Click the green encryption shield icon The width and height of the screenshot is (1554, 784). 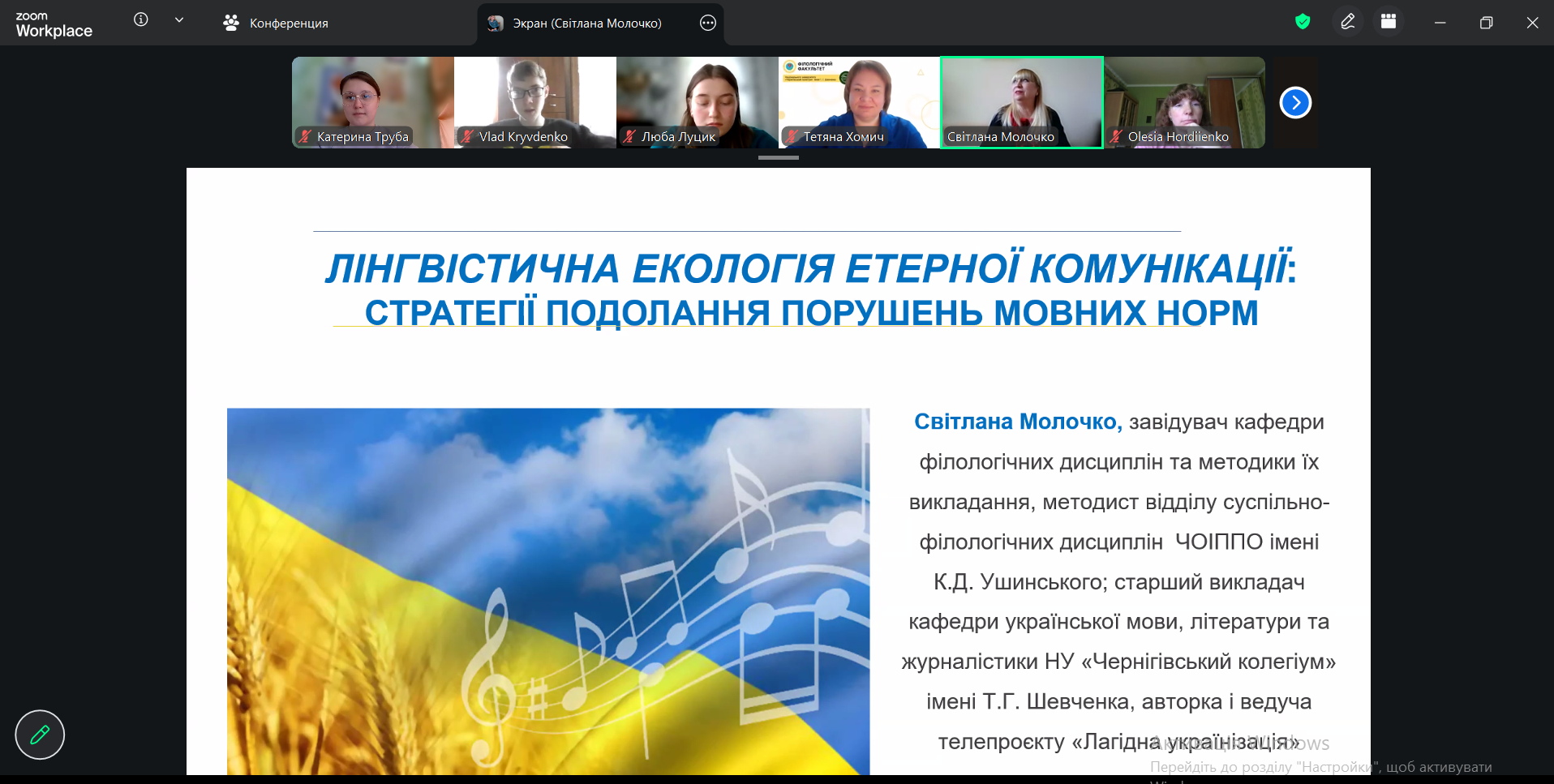pyautogui.click(x=1303, y=22)
